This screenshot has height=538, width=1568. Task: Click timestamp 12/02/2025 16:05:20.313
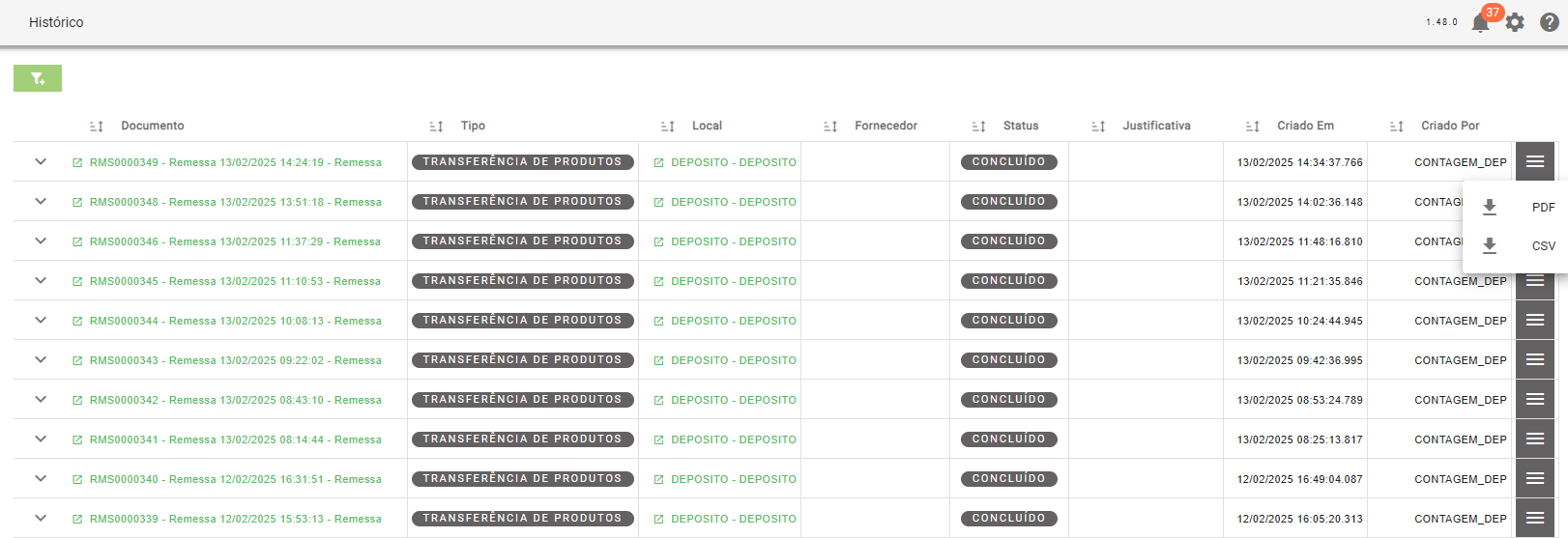1300,519
